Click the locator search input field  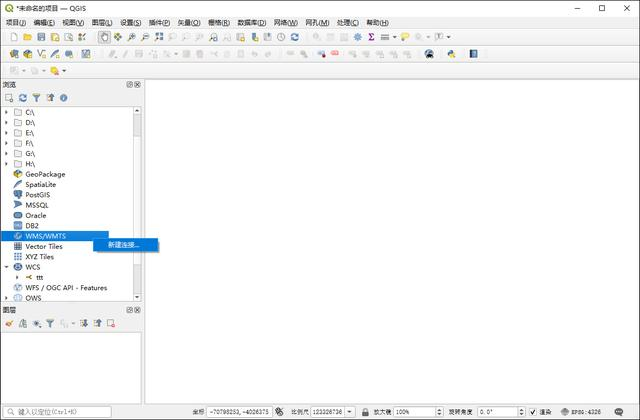[x=58, y=412]
